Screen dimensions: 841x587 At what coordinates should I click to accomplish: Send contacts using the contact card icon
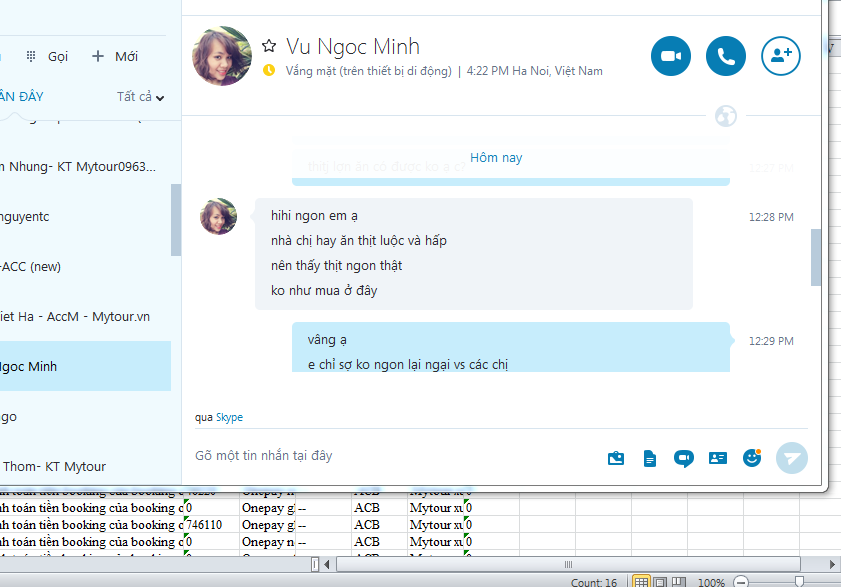coord(718,458)
